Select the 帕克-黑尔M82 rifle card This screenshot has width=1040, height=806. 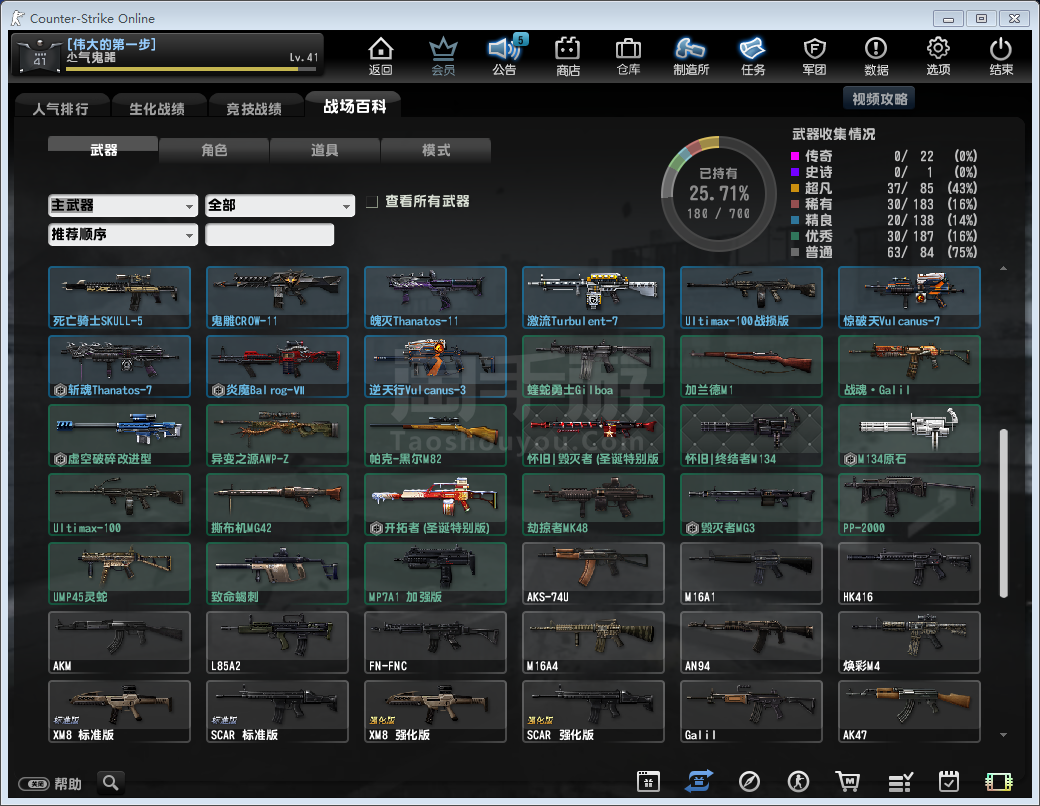[x=435, y=435]
